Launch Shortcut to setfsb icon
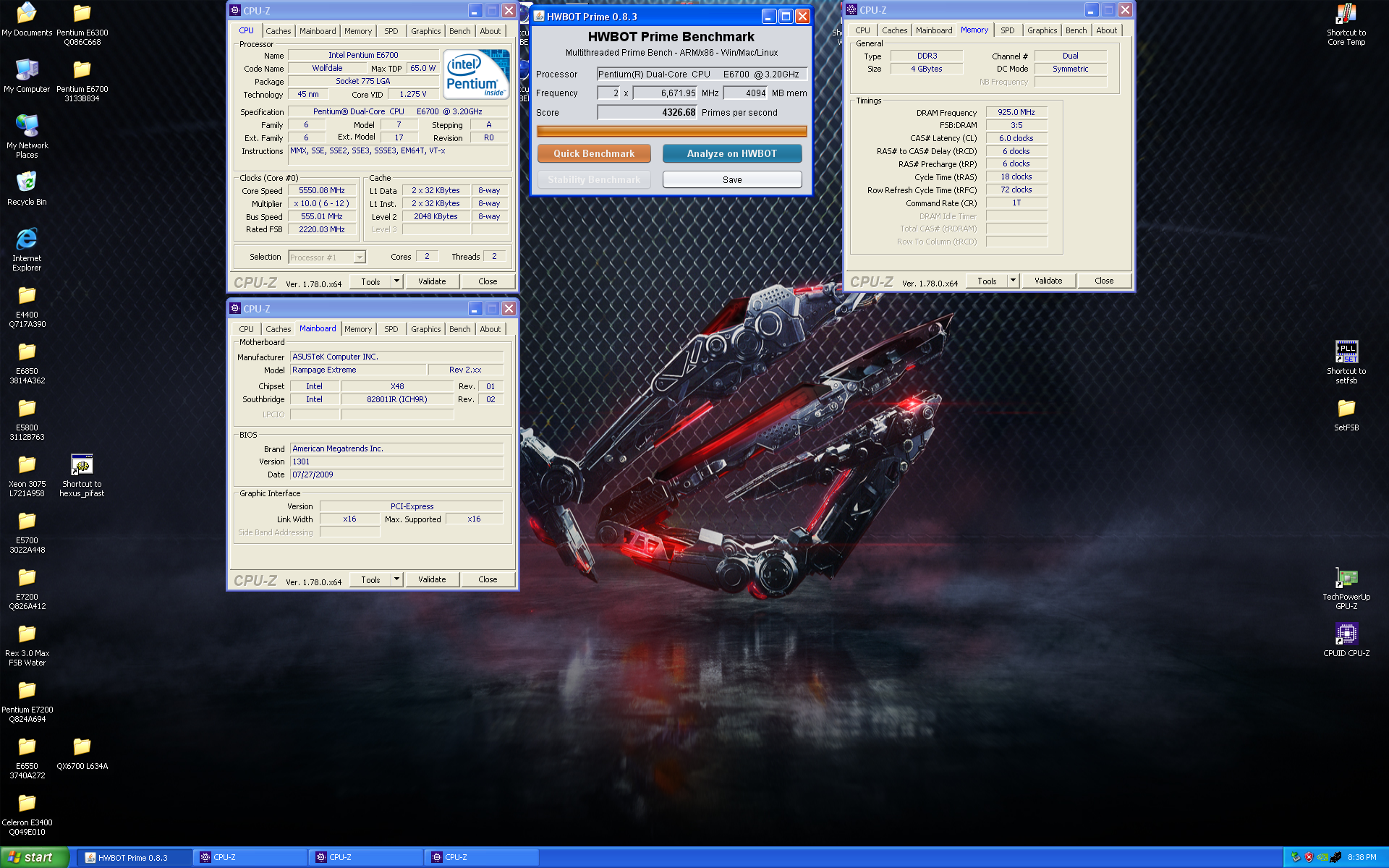This screenshot has height=868, width=1389. (x=1346, y=362)
